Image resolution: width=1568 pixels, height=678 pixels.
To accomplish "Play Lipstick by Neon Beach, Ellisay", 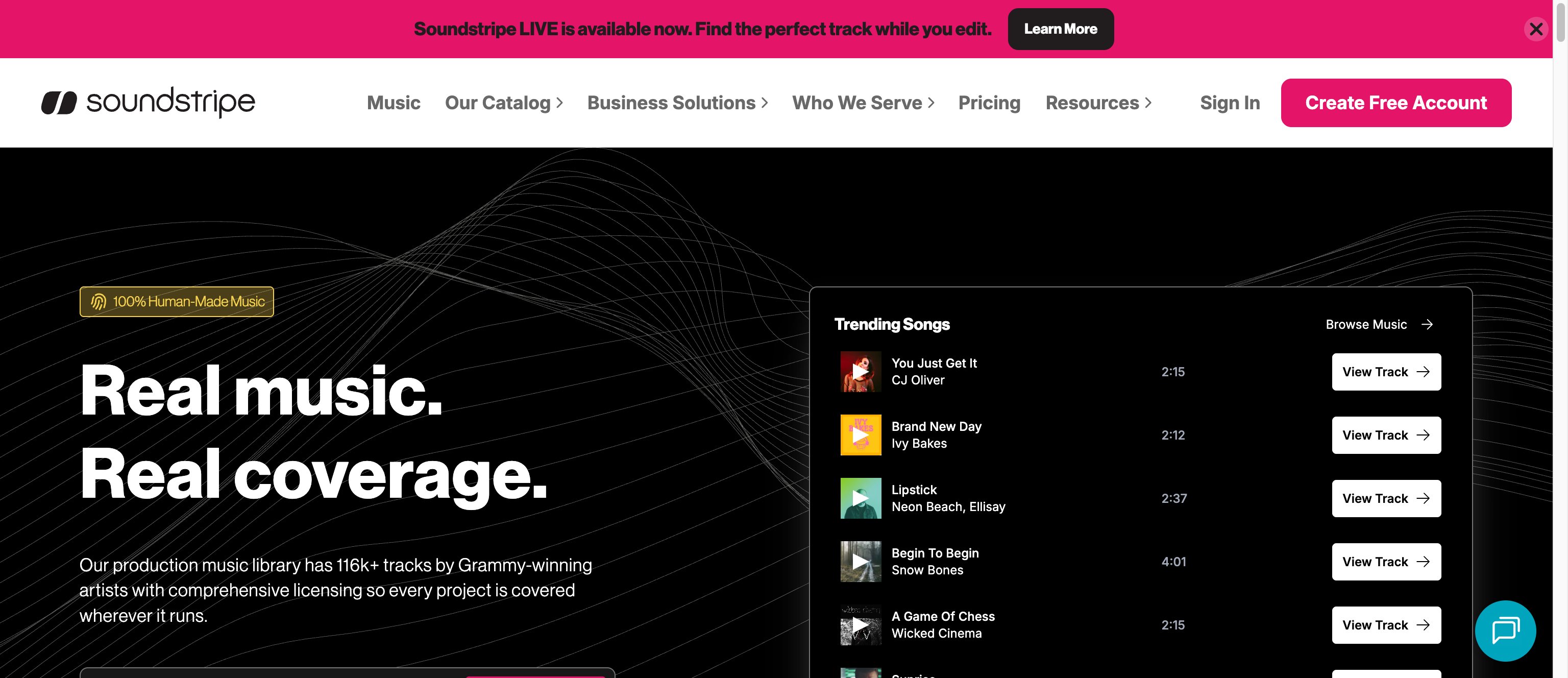I will tap(860, 498).
